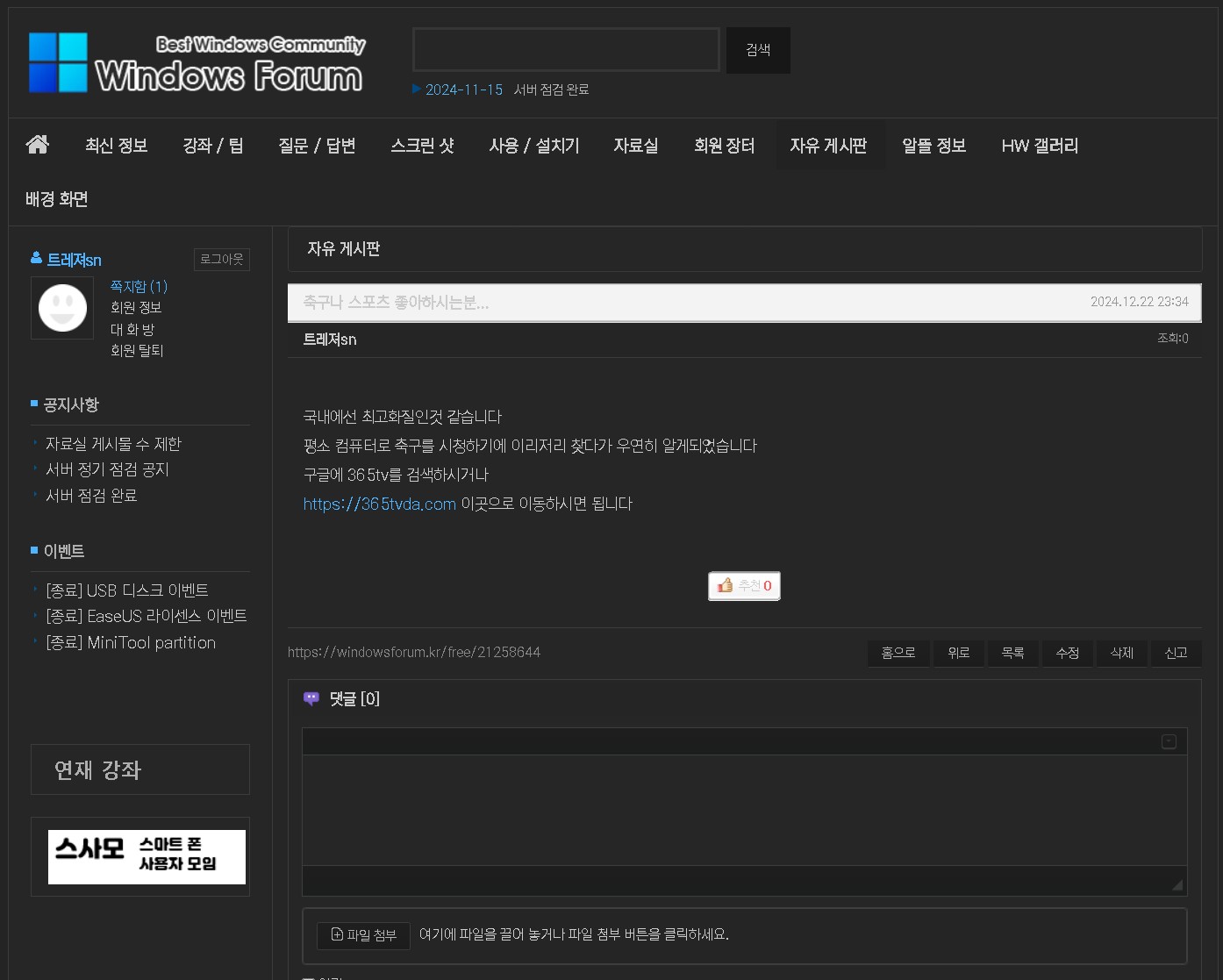Screen dimensions: 1223x980
Task: Open the https://365tvda.com link
Action: point(379,504)
